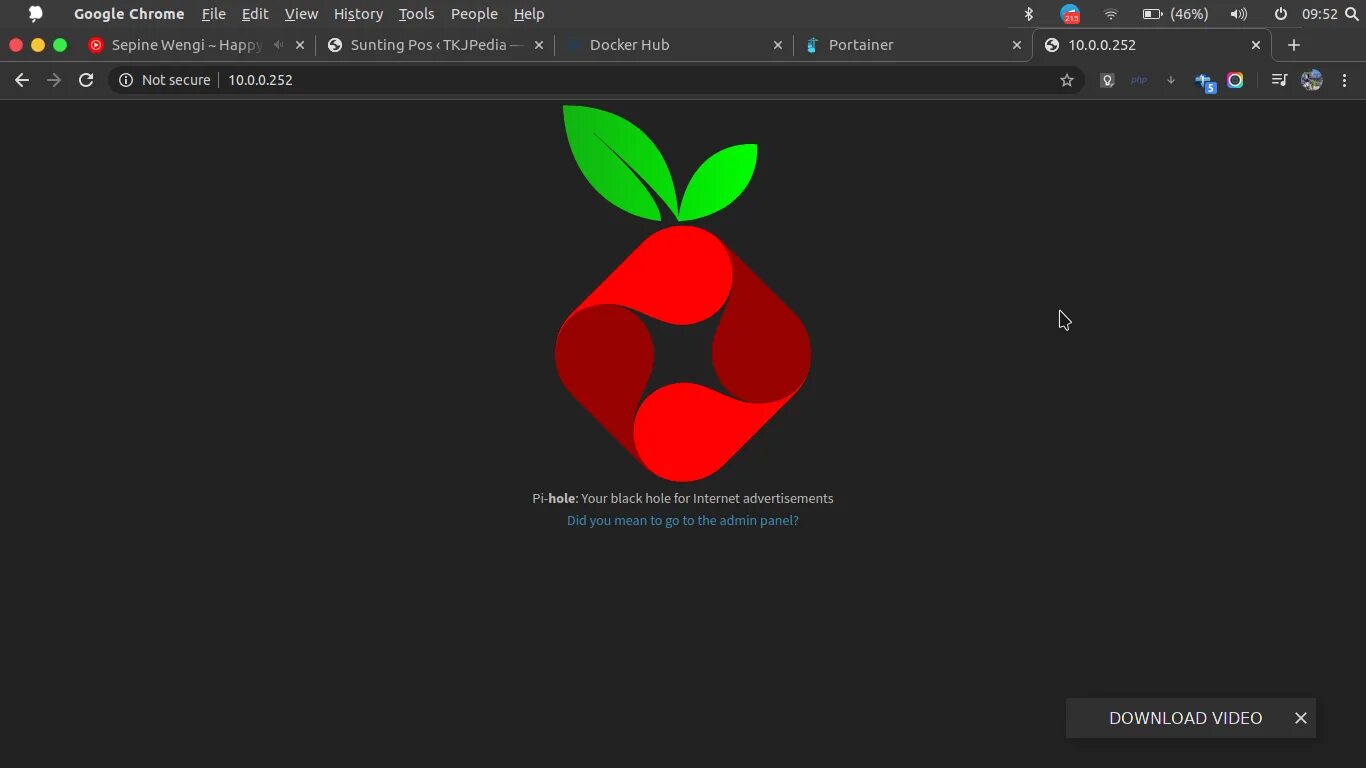Open the Google Chrome application menu
Viewport: 1366px width, 768px height.
coord(129,14)
